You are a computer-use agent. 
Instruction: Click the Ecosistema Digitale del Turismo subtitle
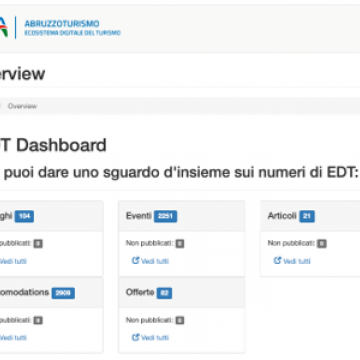tap(72, 33)
